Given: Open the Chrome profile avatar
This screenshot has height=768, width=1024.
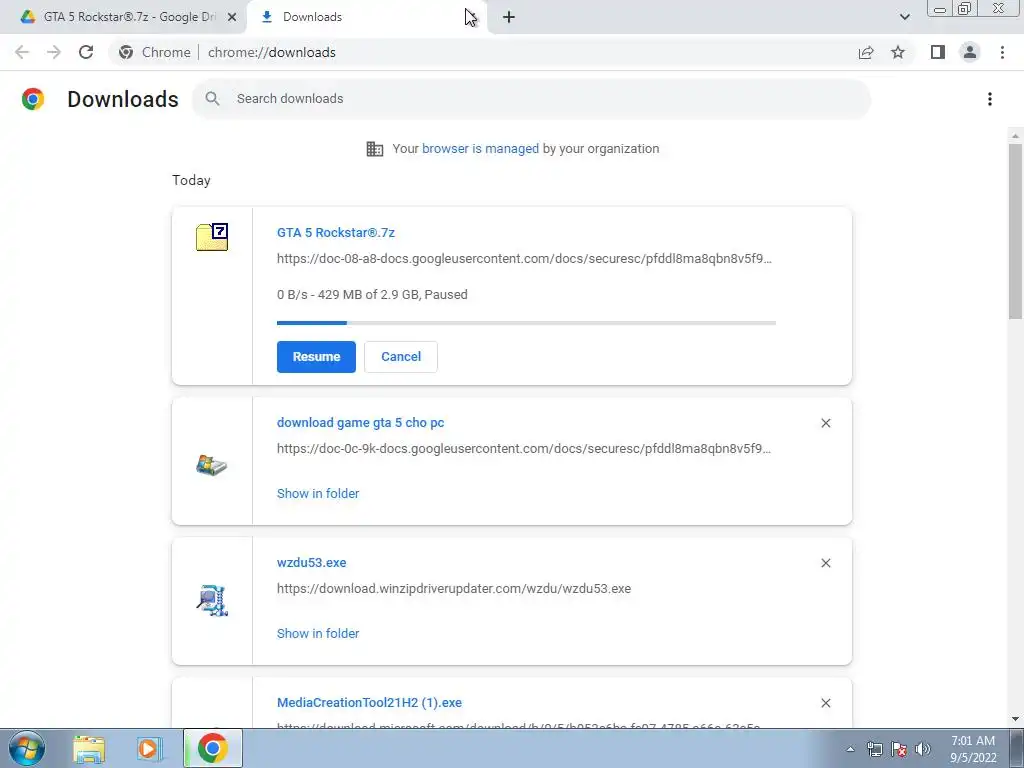Looking at the screenshot, I should click(970, 52).
